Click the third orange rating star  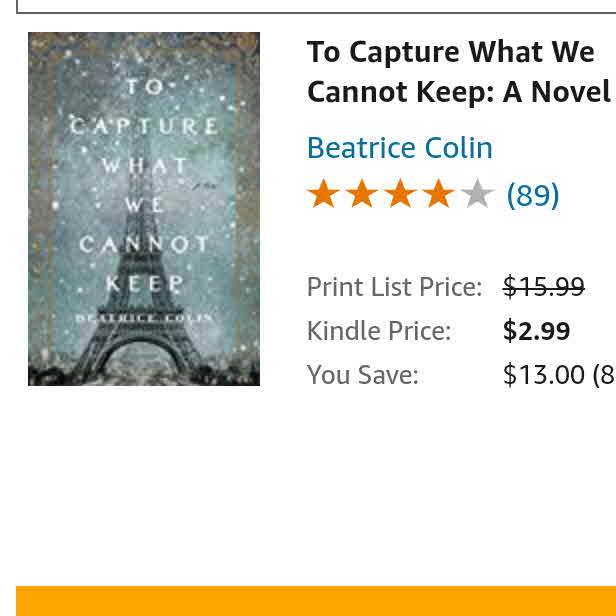(400, 194)
